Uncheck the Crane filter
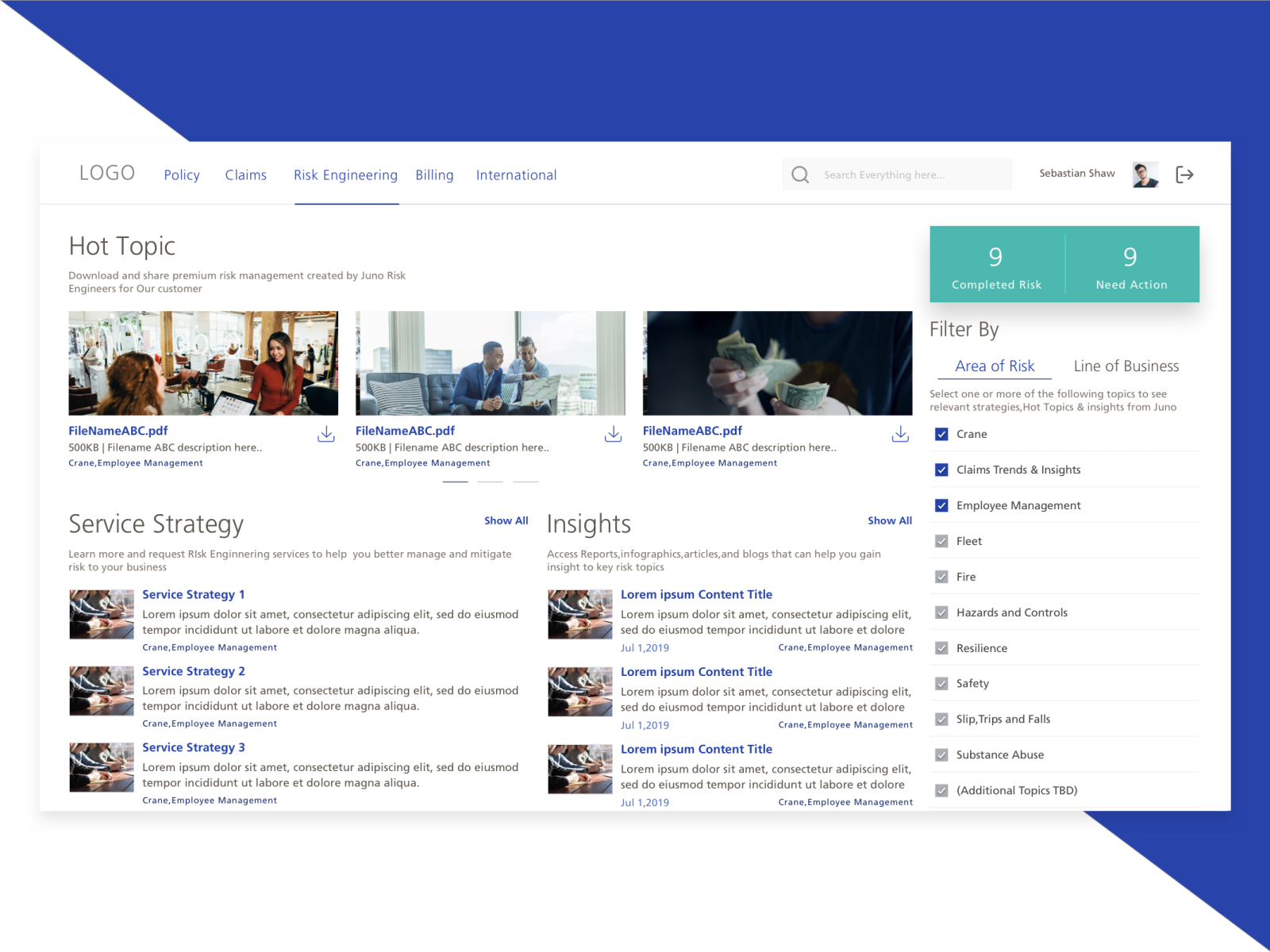The width and height of the screenshot is (1270, 952). [x=941, y=434]
